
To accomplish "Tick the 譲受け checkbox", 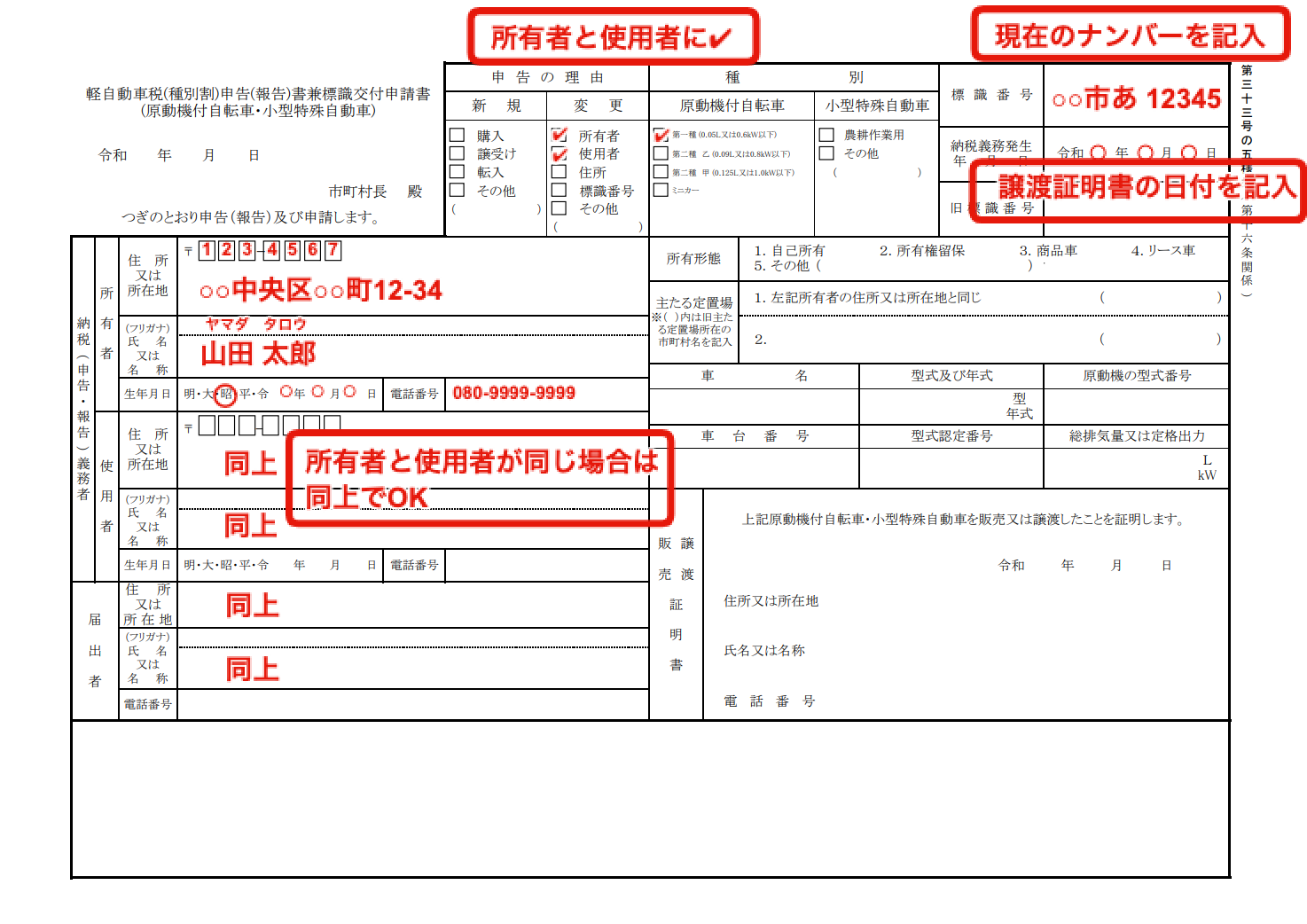I will 458,153.
